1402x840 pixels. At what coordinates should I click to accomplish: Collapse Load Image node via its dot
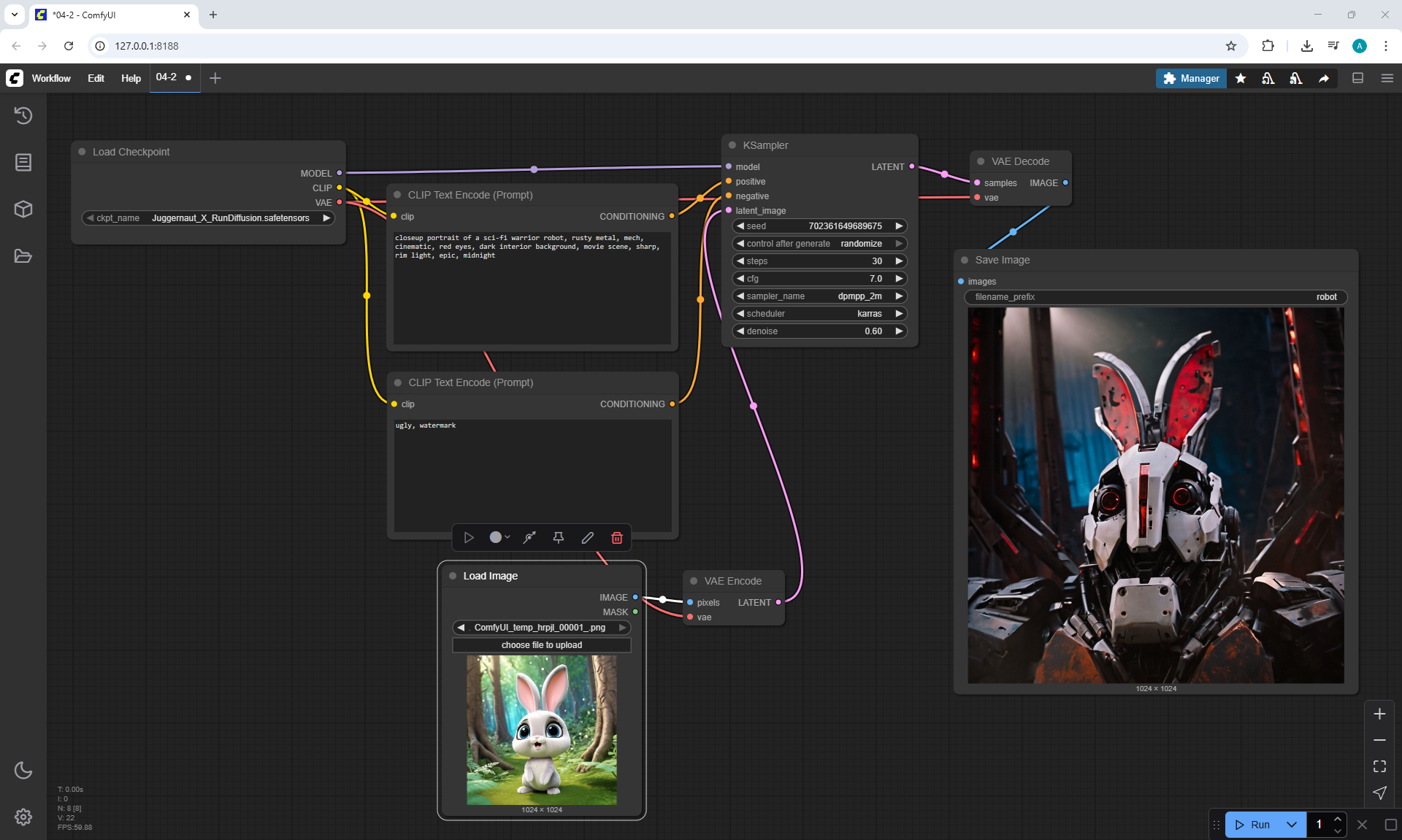pyautogui.click(x=453, y=576)
